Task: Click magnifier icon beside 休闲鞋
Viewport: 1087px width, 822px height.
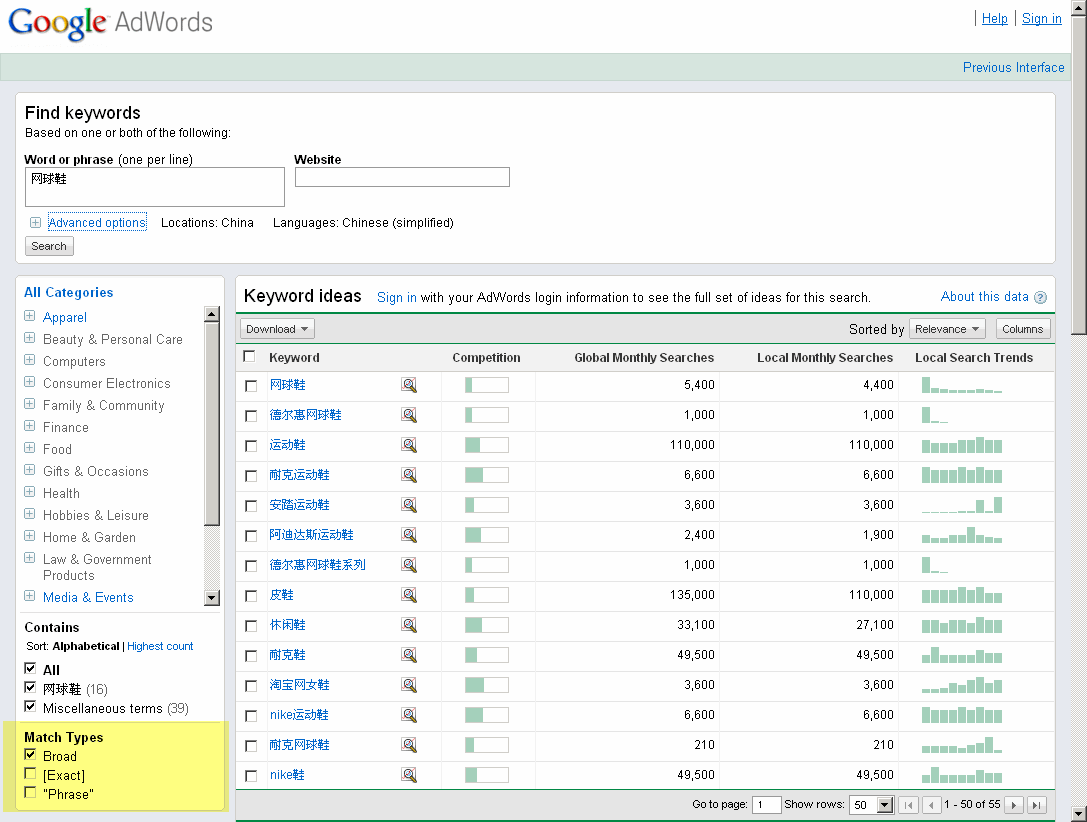Action: [x=409, y=625]
